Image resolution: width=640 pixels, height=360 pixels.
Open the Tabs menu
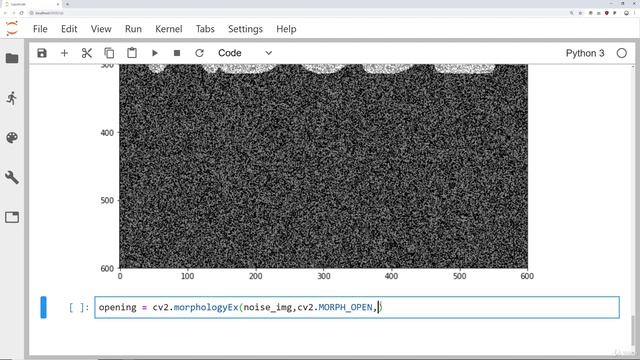[205, 29]
